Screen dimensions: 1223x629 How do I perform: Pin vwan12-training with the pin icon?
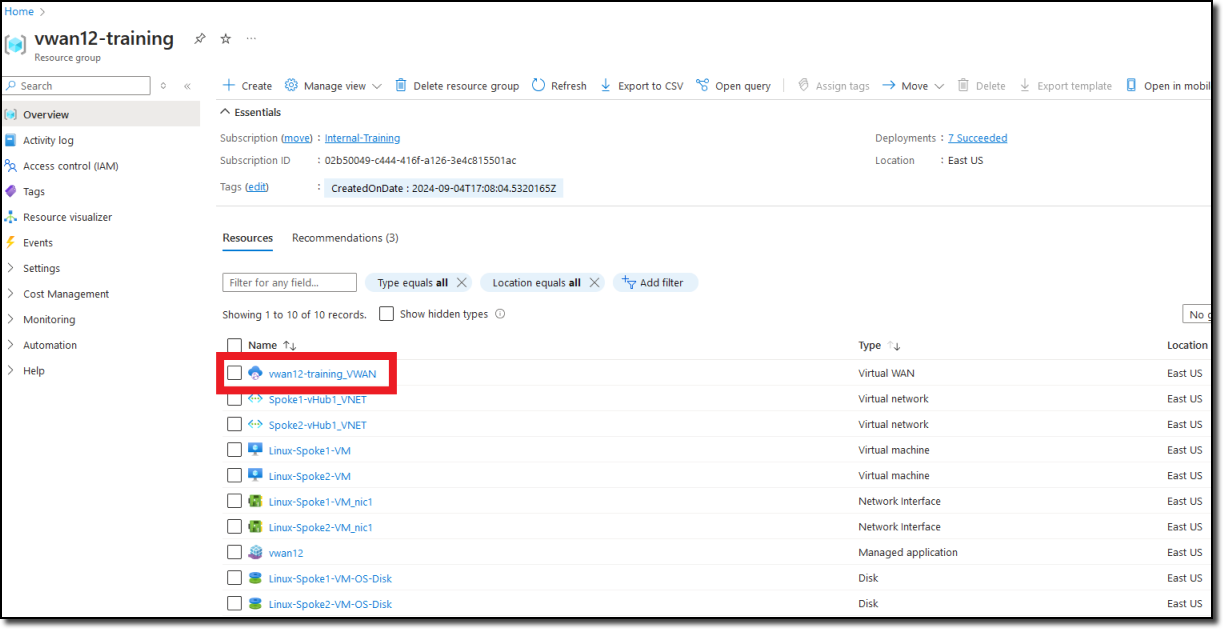click(200, 39)
